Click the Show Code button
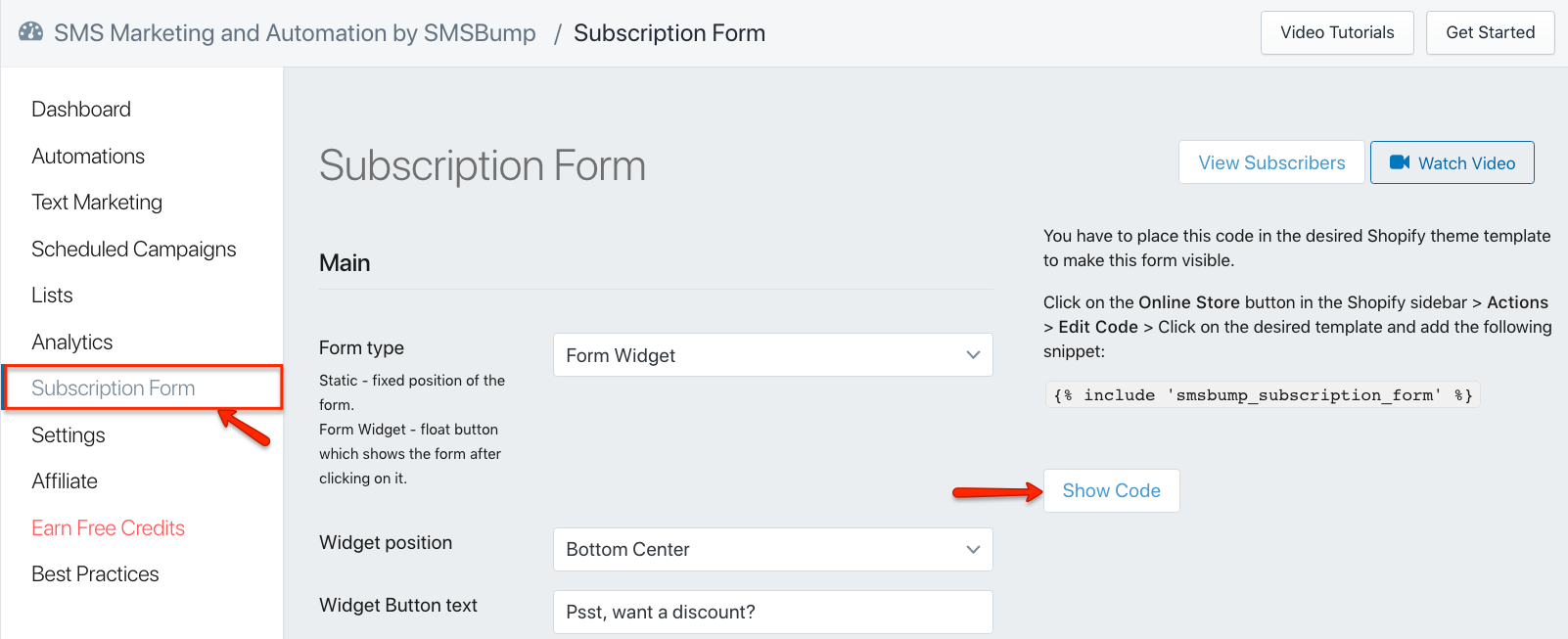The width and height of the screenshot is (1568, 639). [1112, 490]
